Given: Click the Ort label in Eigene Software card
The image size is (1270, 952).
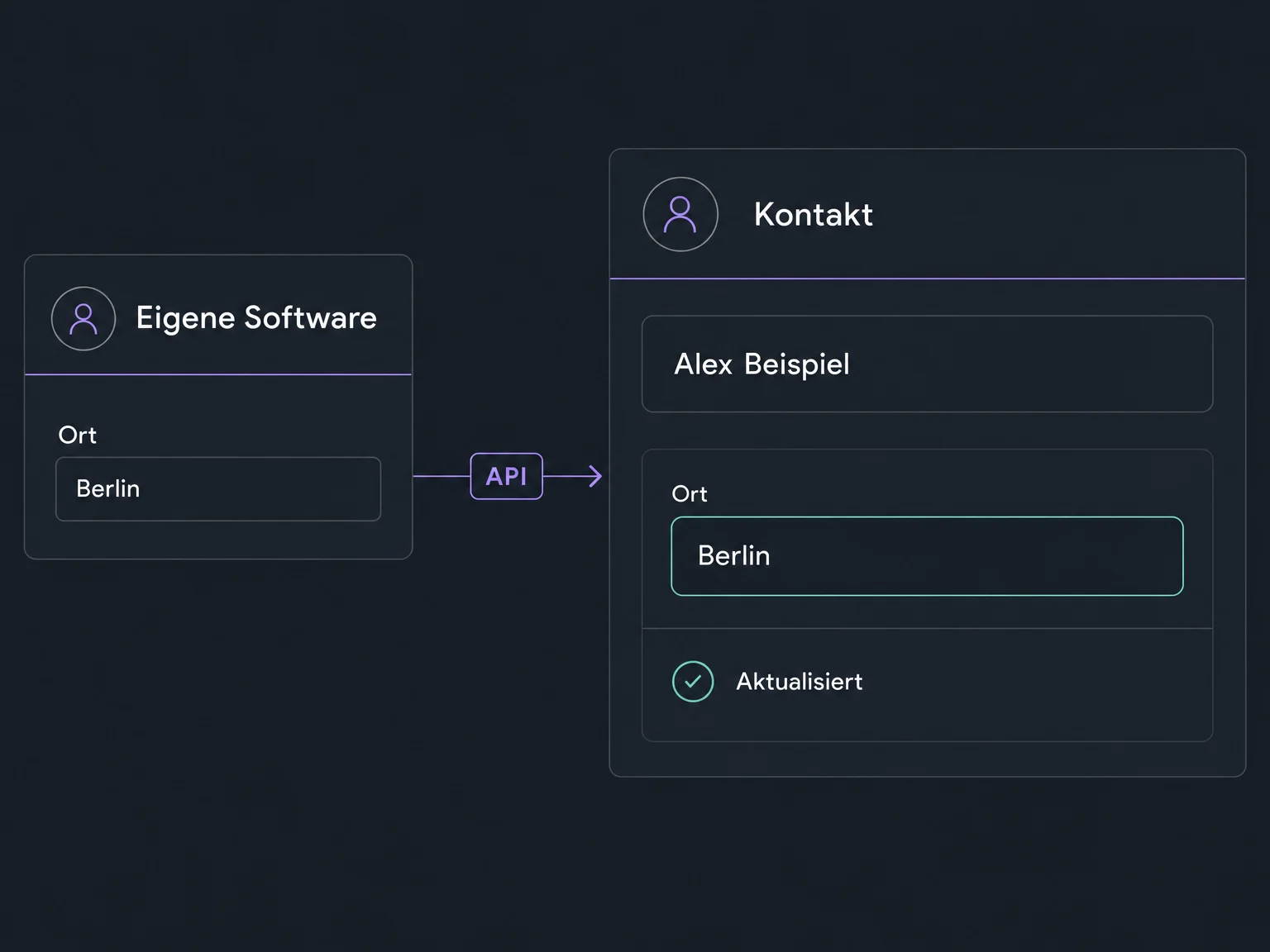Looking at the screenshot, I should point(78,436).
